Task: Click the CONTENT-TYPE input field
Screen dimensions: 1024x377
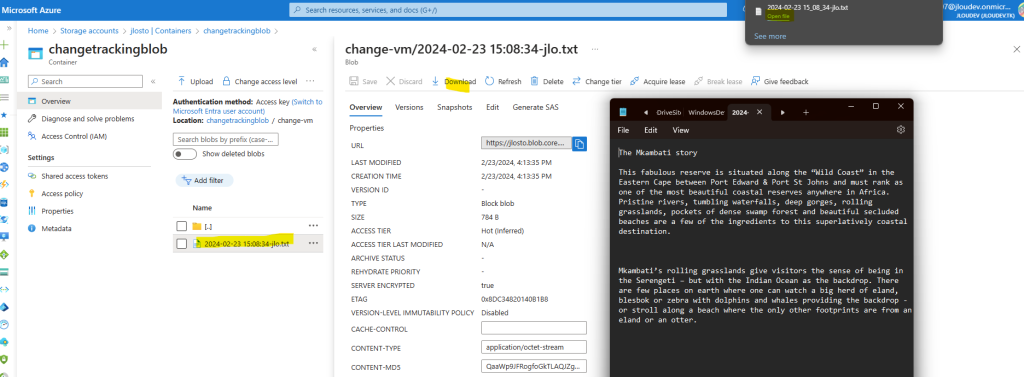Action: (x=534, y=347)
